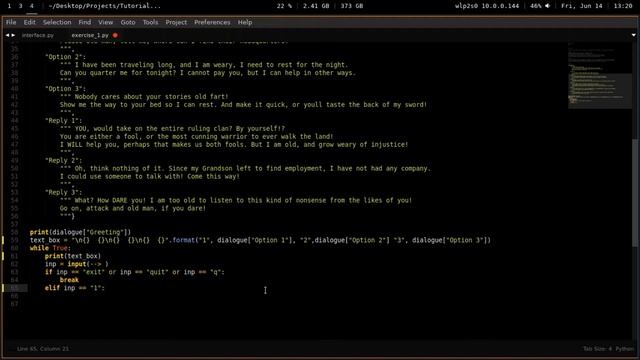Viewport: 640px width, 360px height.
Task: Click the 'break' statement
Action: coord(69,280)
